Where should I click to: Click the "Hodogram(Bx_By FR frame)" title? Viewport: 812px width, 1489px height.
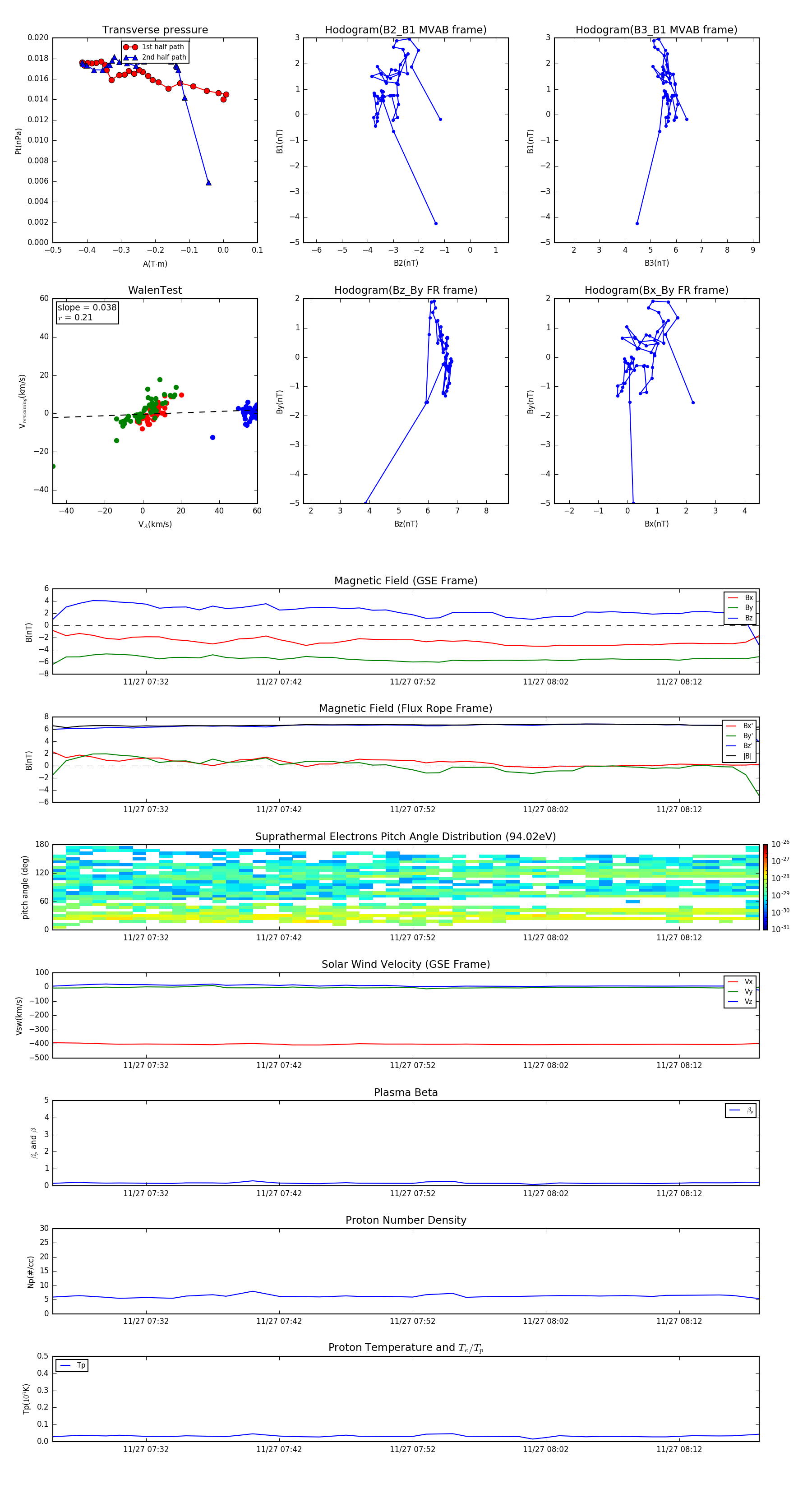(x=656, y=290)
